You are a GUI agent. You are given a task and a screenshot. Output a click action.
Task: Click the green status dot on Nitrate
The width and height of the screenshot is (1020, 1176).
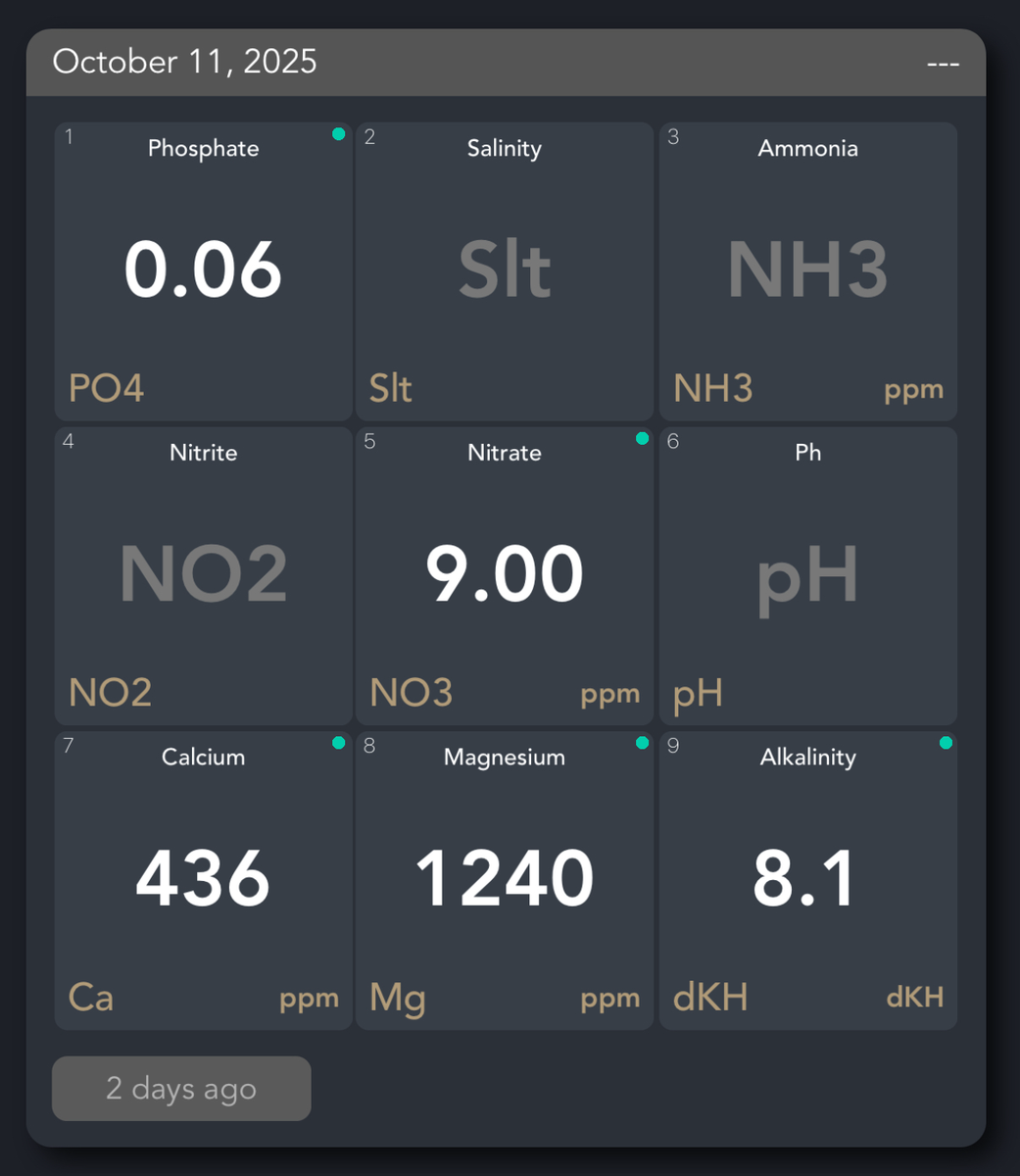642,439
